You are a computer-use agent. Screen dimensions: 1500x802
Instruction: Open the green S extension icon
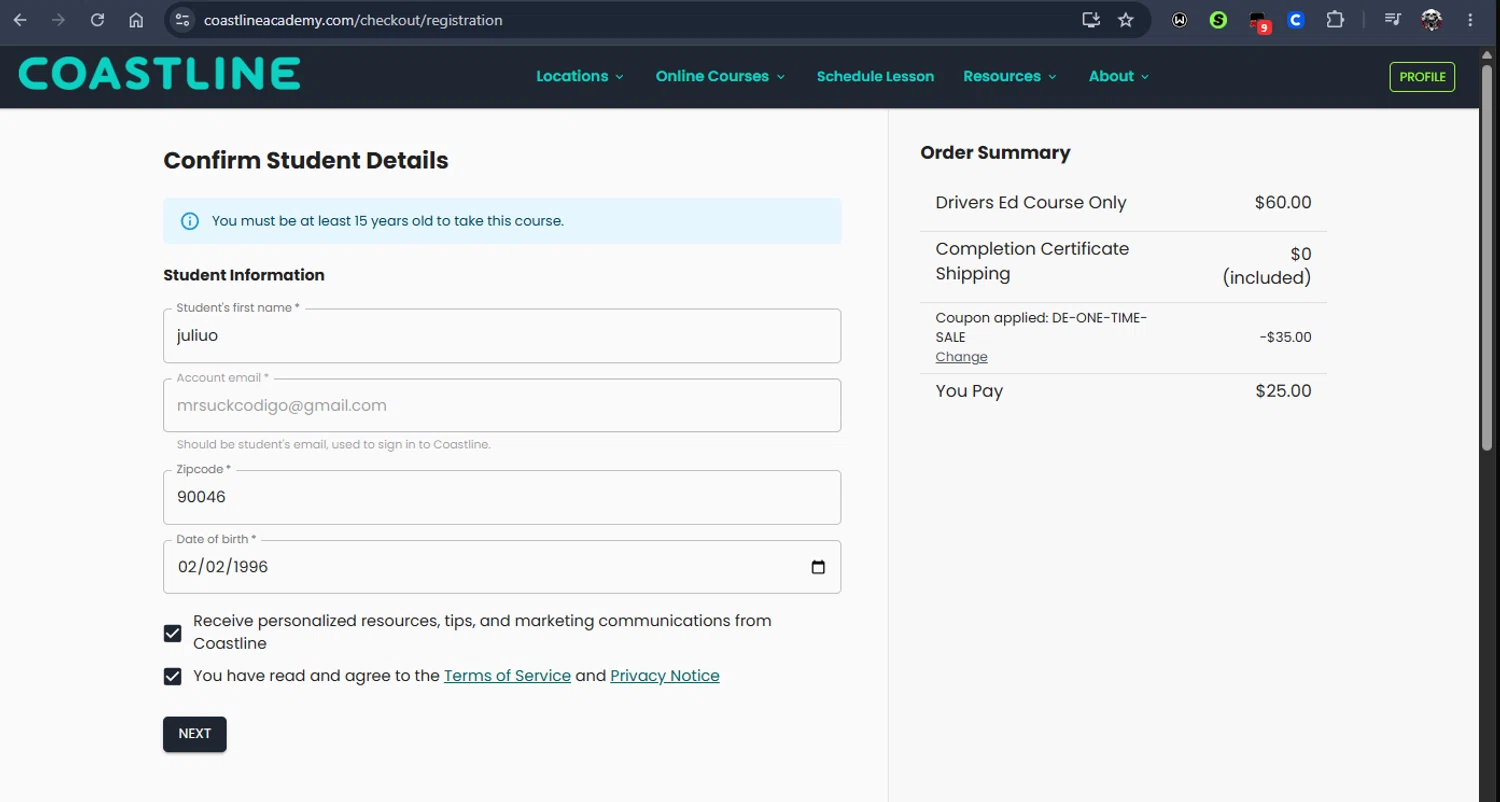(1218, 20)
